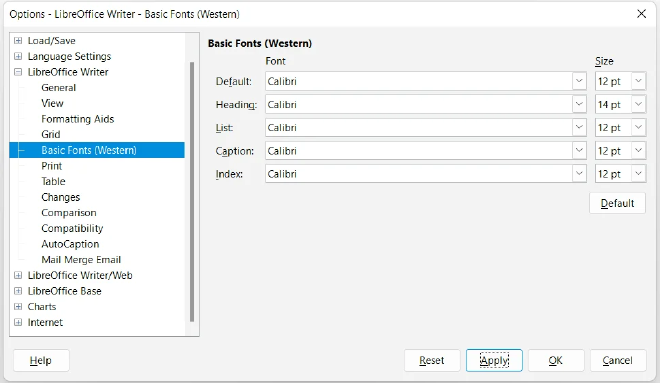
Task: Select General under LibreOffice Writer
Action: coord(59,88)
